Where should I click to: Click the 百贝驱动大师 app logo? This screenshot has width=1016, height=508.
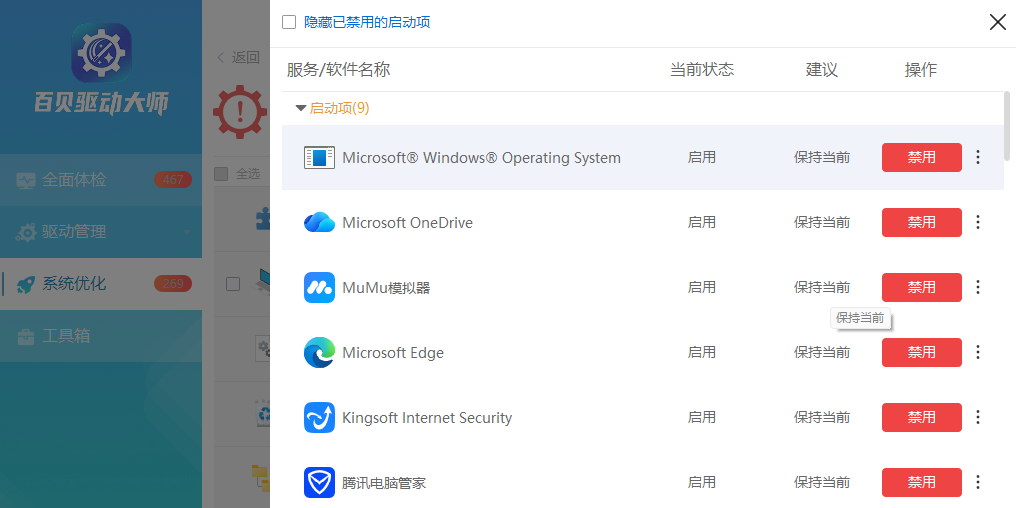[101, 53]
